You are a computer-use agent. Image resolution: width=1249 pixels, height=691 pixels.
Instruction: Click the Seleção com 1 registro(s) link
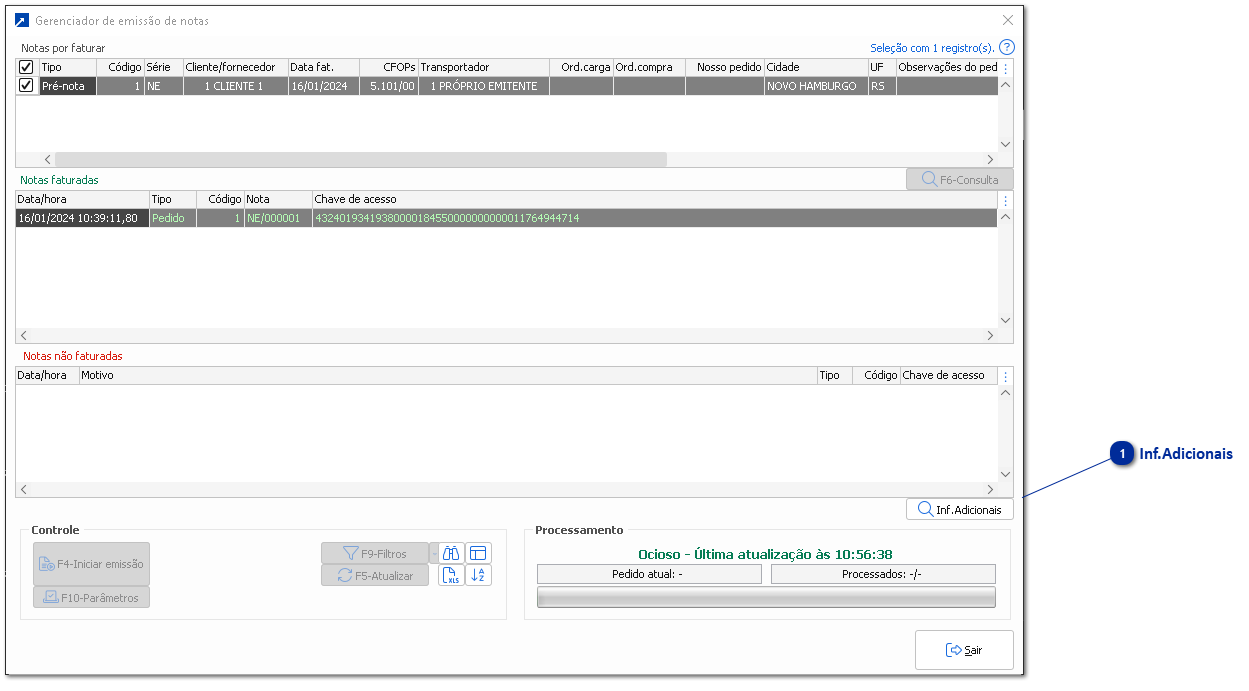point(932,47)
